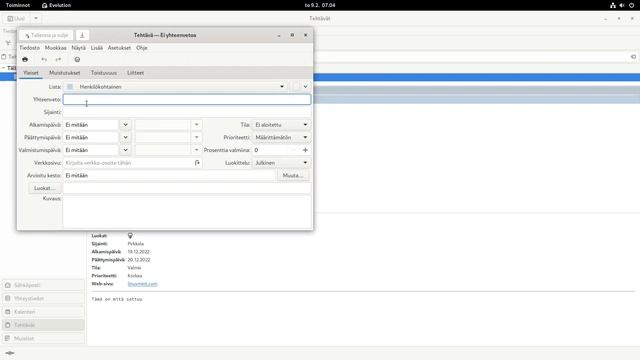This screenshot has height=360, width=640.
Task: Open the emoji picker icon in toolbar
Action: pyautogui.click(x=77, y=60)
